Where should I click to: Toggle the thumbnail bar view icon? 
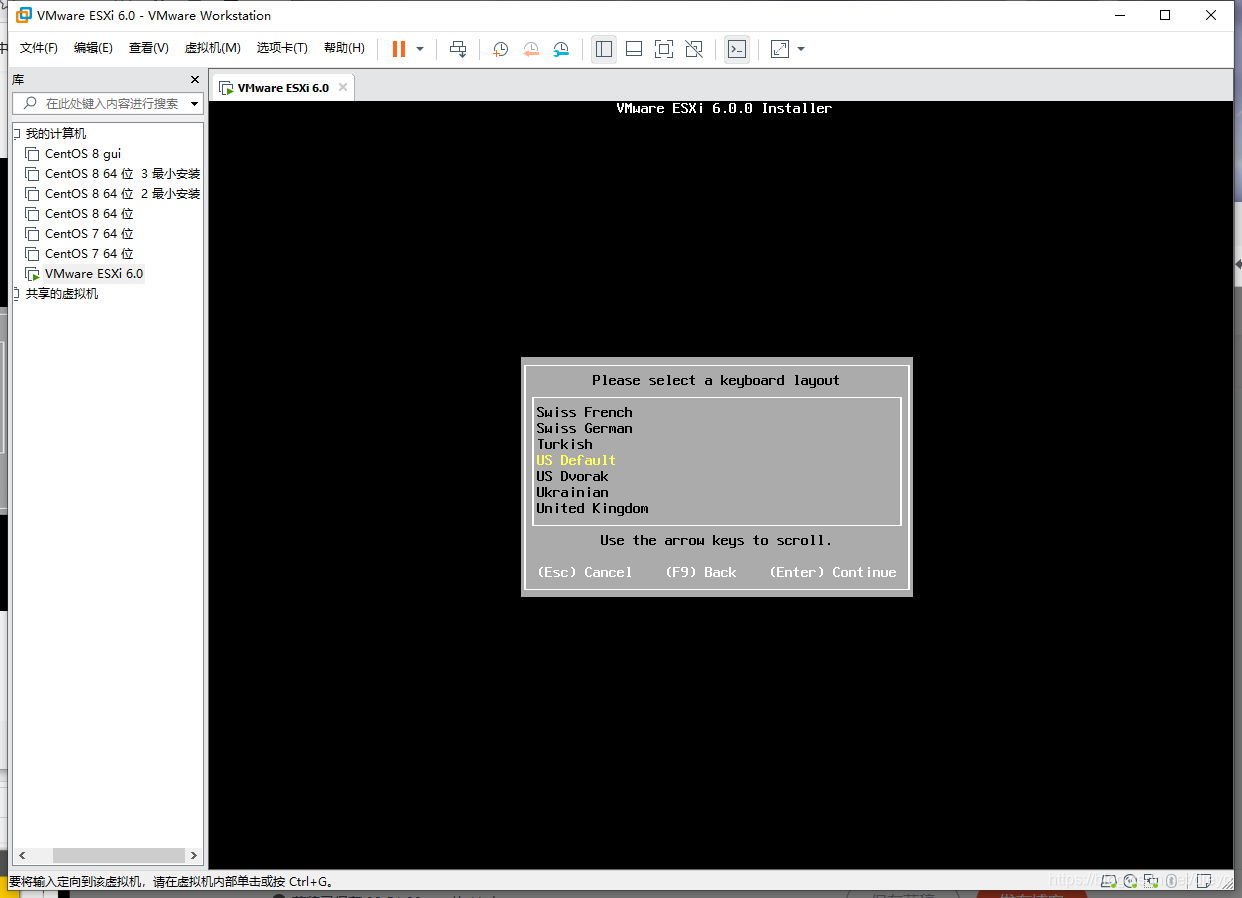point(634,48)
